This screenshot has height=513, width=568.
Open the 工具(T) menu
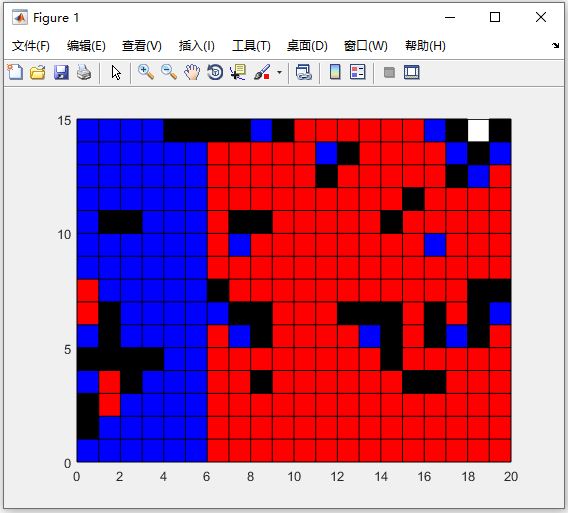[251, 46]
